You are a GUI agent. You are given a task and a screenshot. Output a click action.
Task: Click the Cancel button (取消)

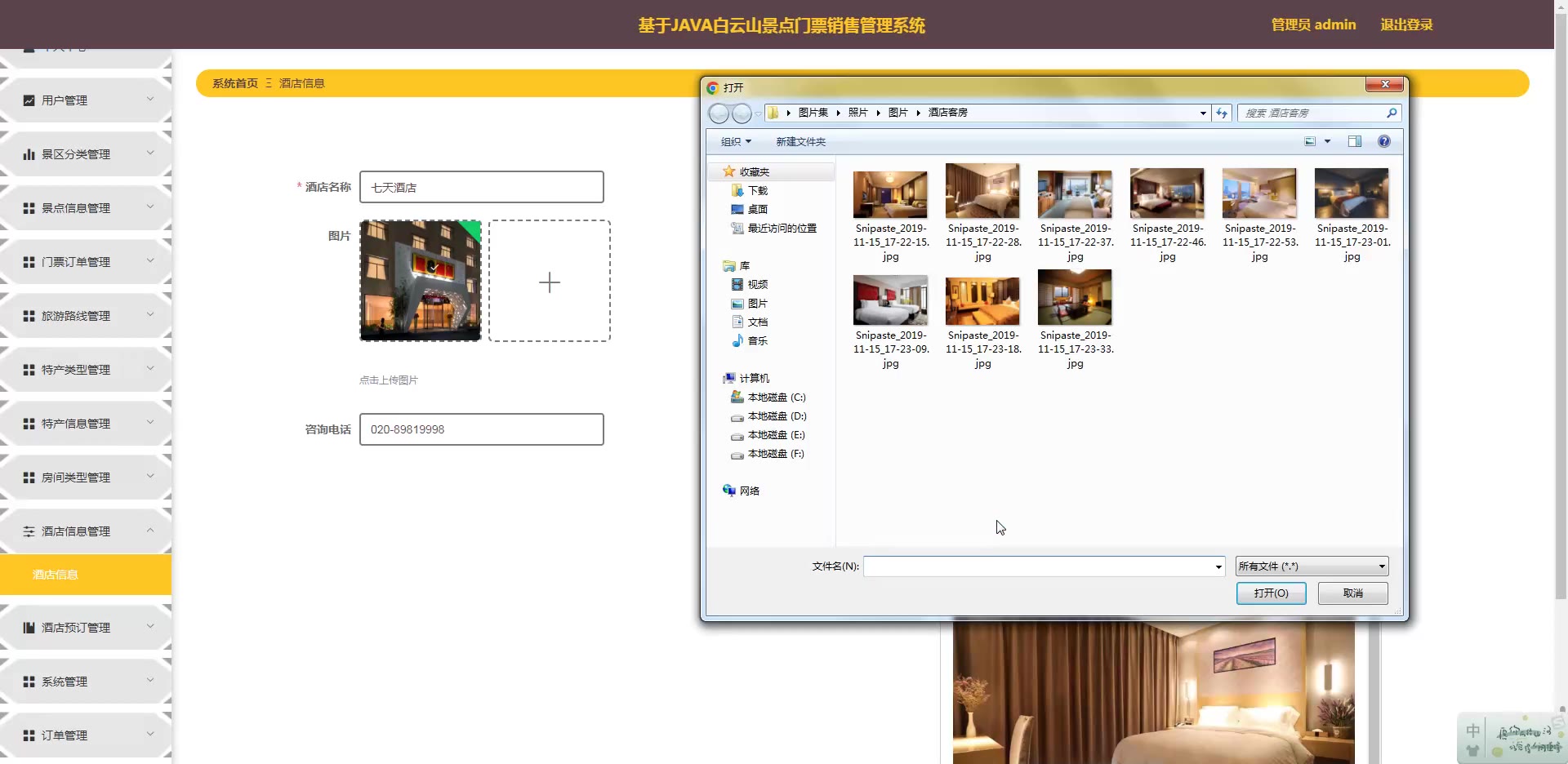[1353, 593]
